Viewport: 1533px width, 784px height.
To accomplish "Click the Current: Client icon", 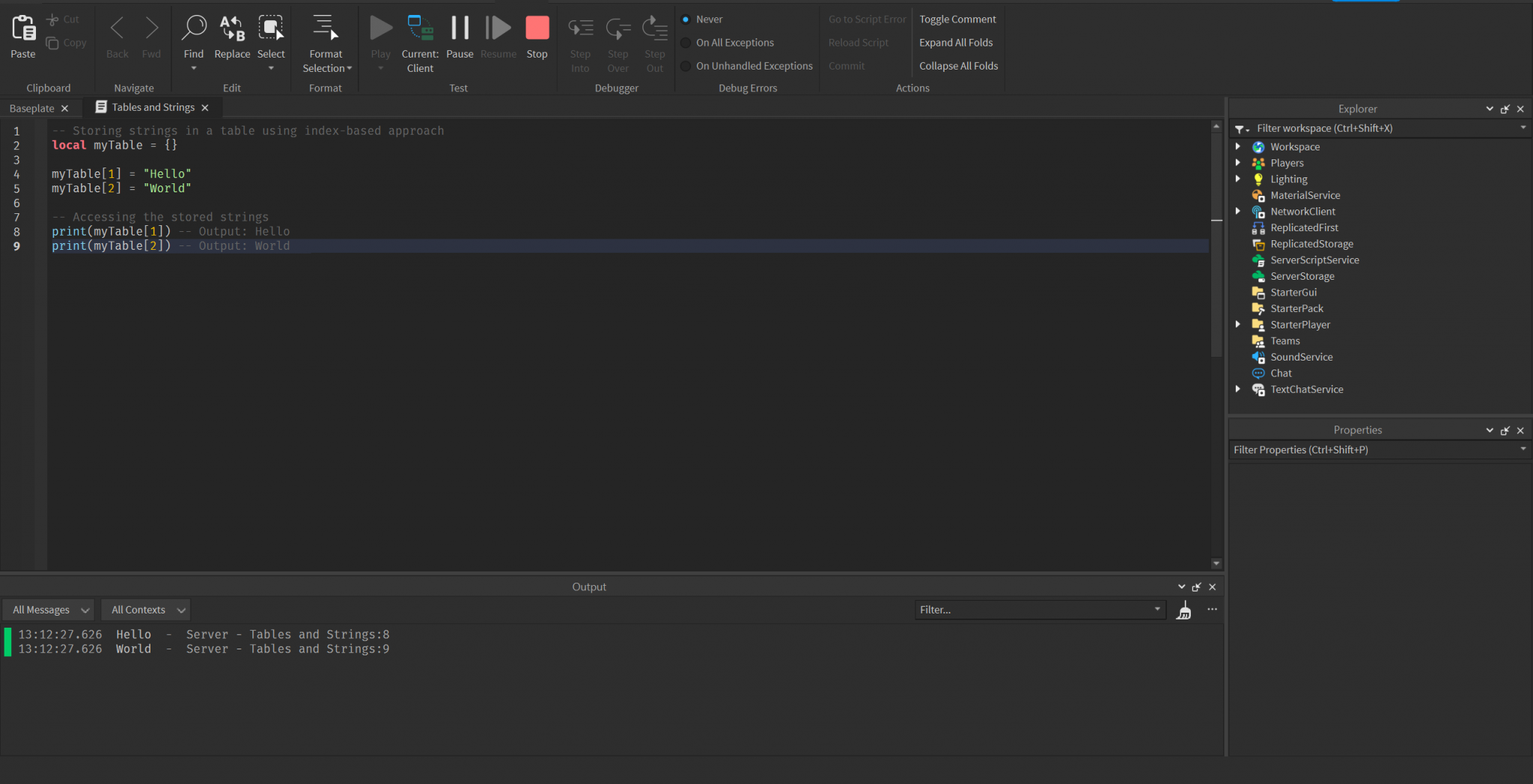I will [x=420, y=30].
